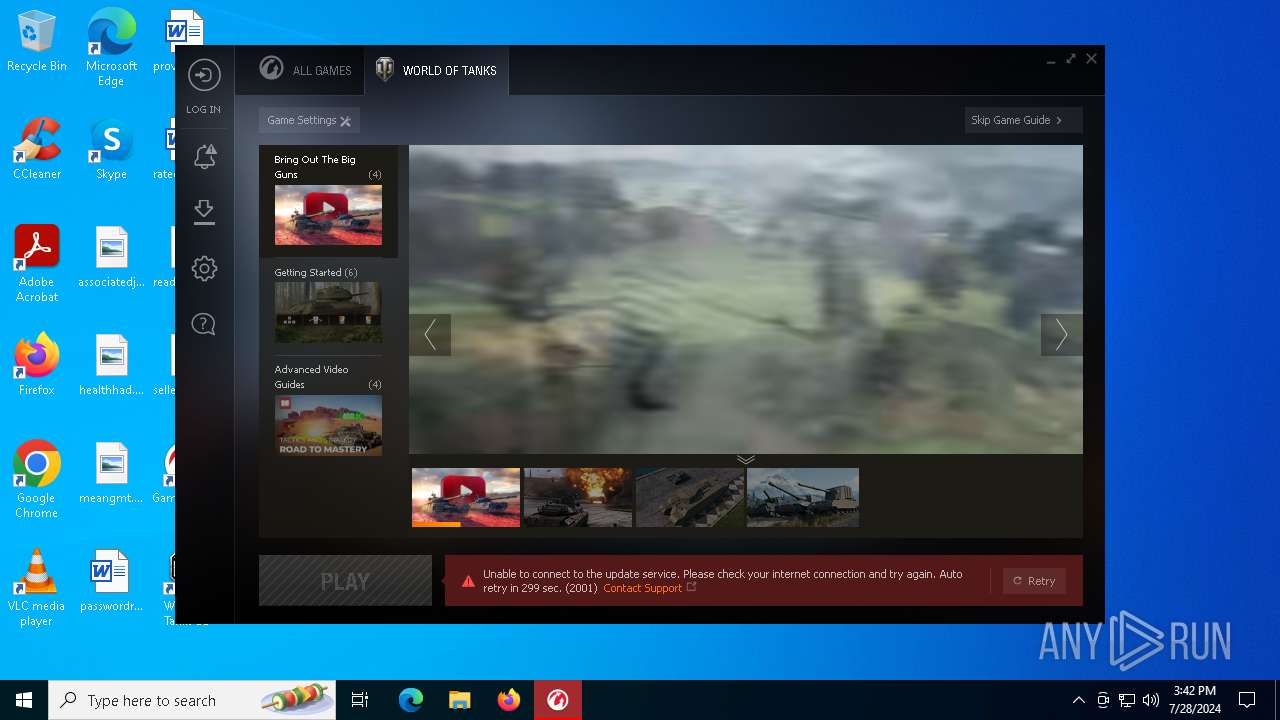The image size is (1280, 720).
Task: Select third video thumbnail below player
Action: 690,497
